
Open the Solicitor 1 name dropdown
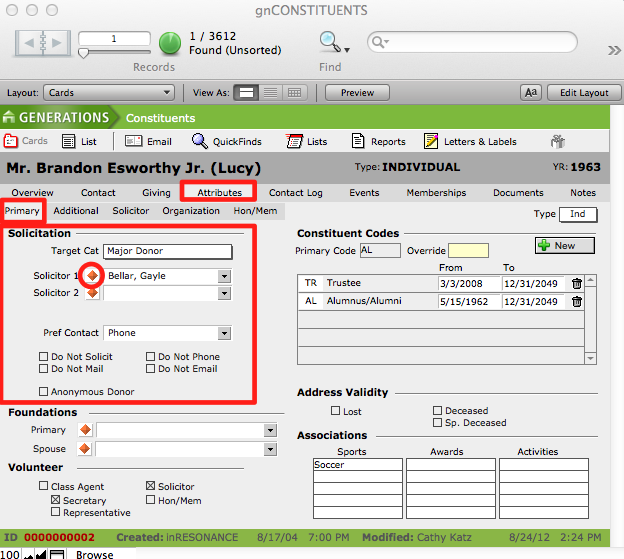[x=224, y=275]
